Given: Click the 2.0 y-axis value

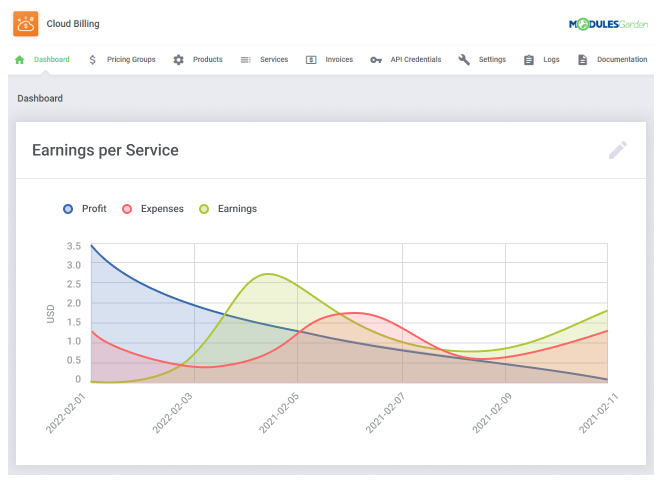Looking at the screenshot, I should 73,303.
